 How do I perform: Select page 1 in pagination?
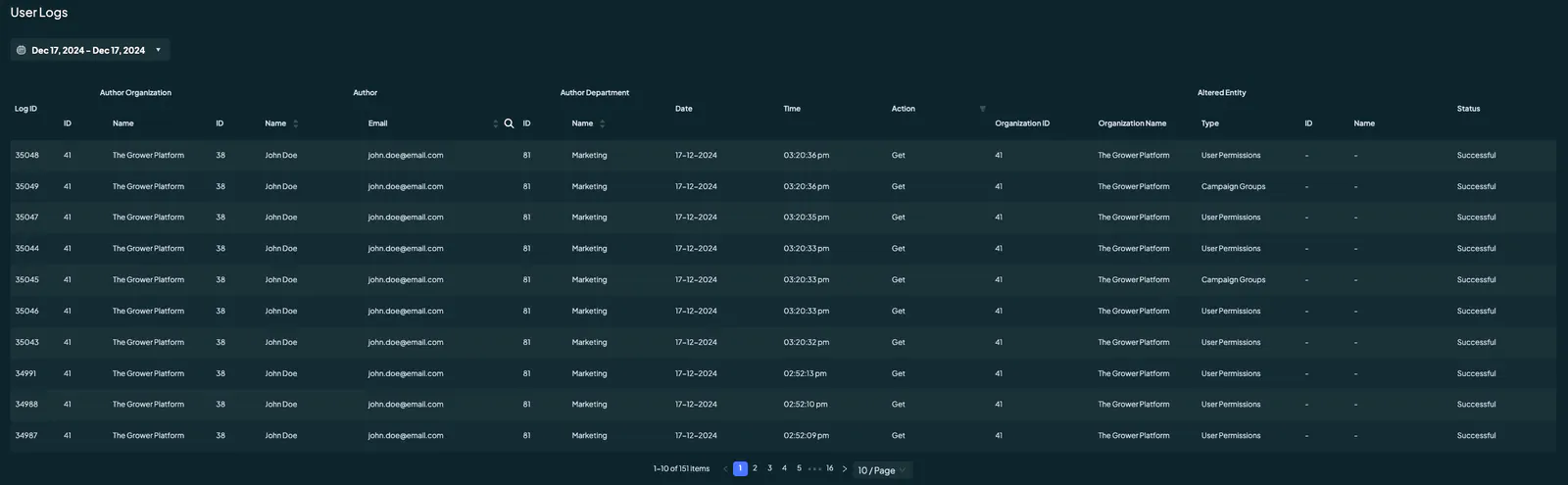point(740,469)
